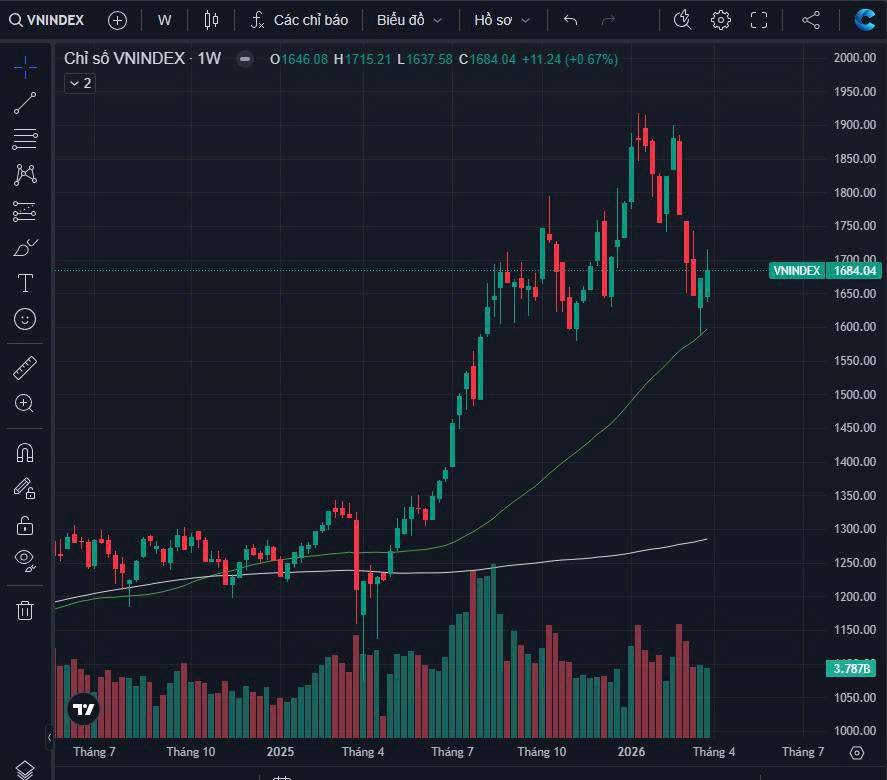Click the VNINDEX 1684.04 price label

click(824, 270)
